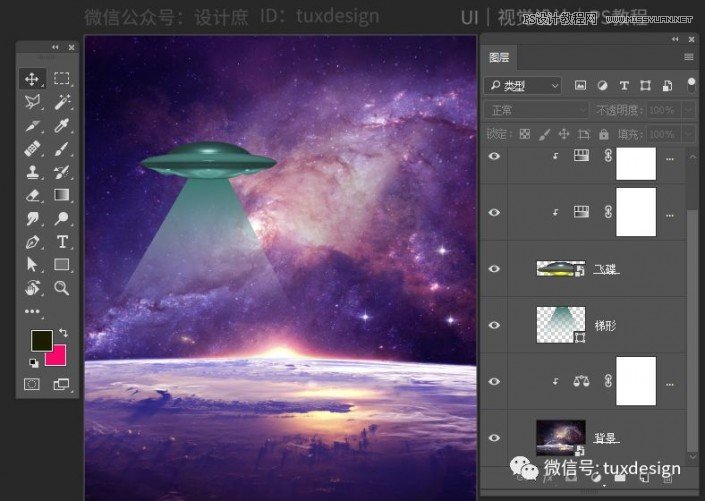This screenshot has height=501, width=705.
Task: Turn layer filtering switch on or off
Action: coord(692,85)
